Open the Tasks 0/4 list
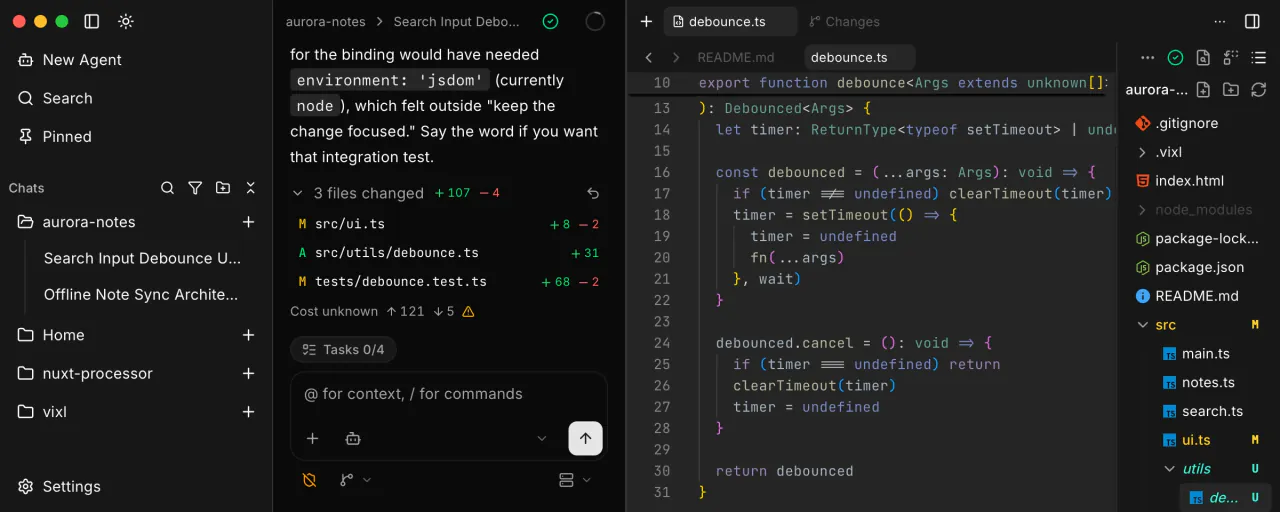Screen dimensions: 1280x512 tap(343, 350)
